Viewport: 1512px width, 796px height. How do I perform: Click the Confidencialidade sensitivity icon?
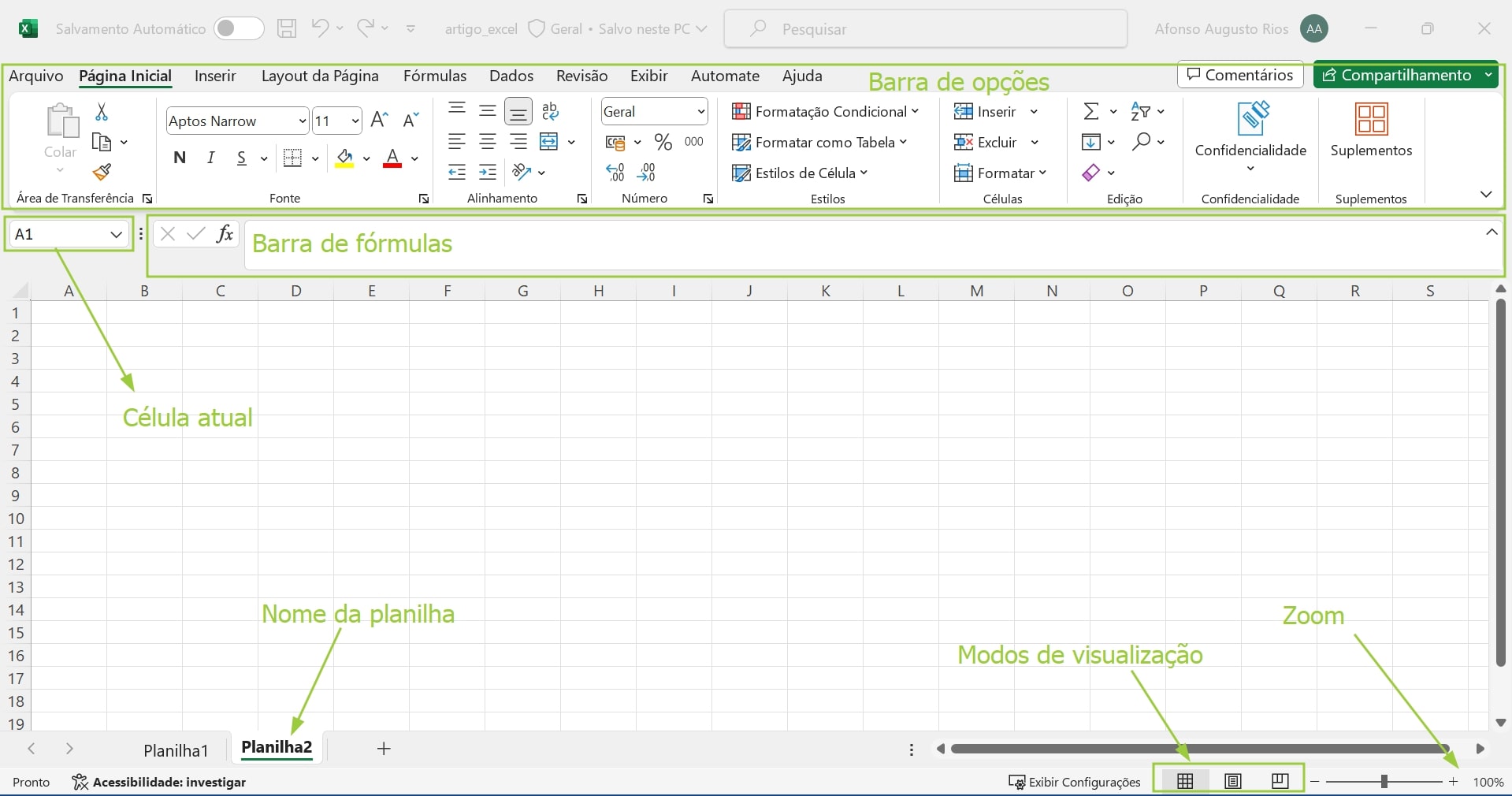coord(1253,118)
